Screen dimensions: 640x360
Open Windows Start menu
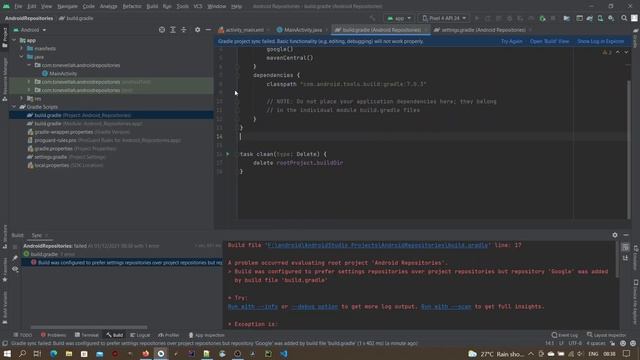(x=7, y=354)
